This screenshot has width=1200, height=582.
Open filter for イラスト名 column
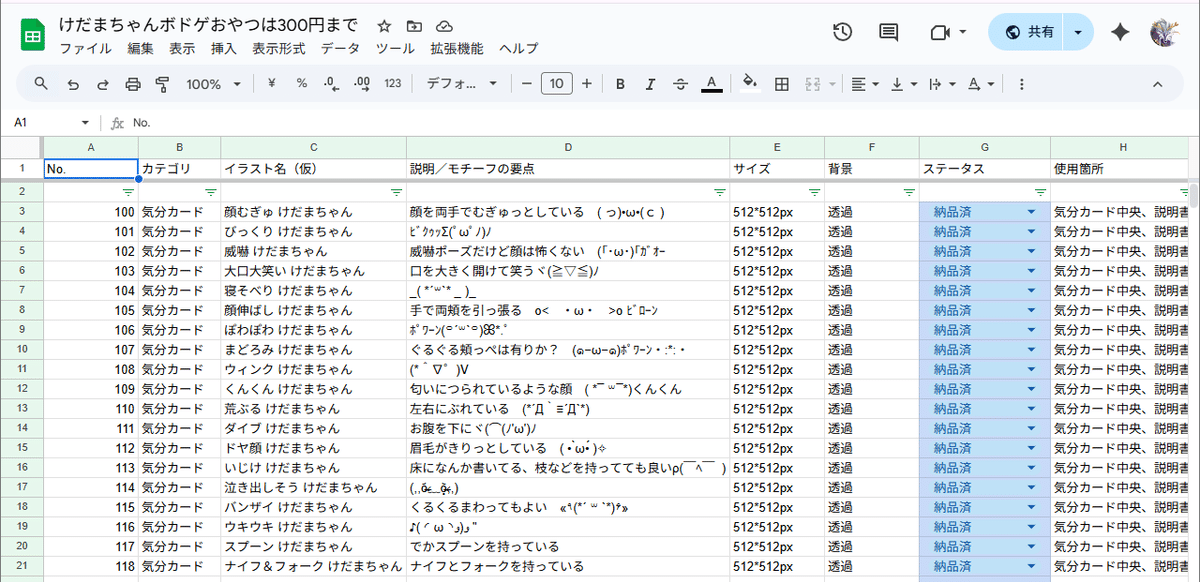(x=396, y=191)
